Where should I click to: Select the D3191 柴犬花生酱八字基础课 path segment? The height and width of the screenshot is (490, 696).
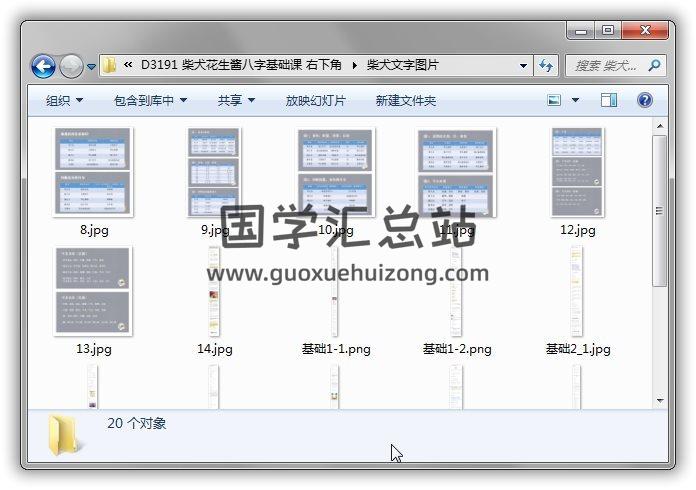(x=241, y=65)
